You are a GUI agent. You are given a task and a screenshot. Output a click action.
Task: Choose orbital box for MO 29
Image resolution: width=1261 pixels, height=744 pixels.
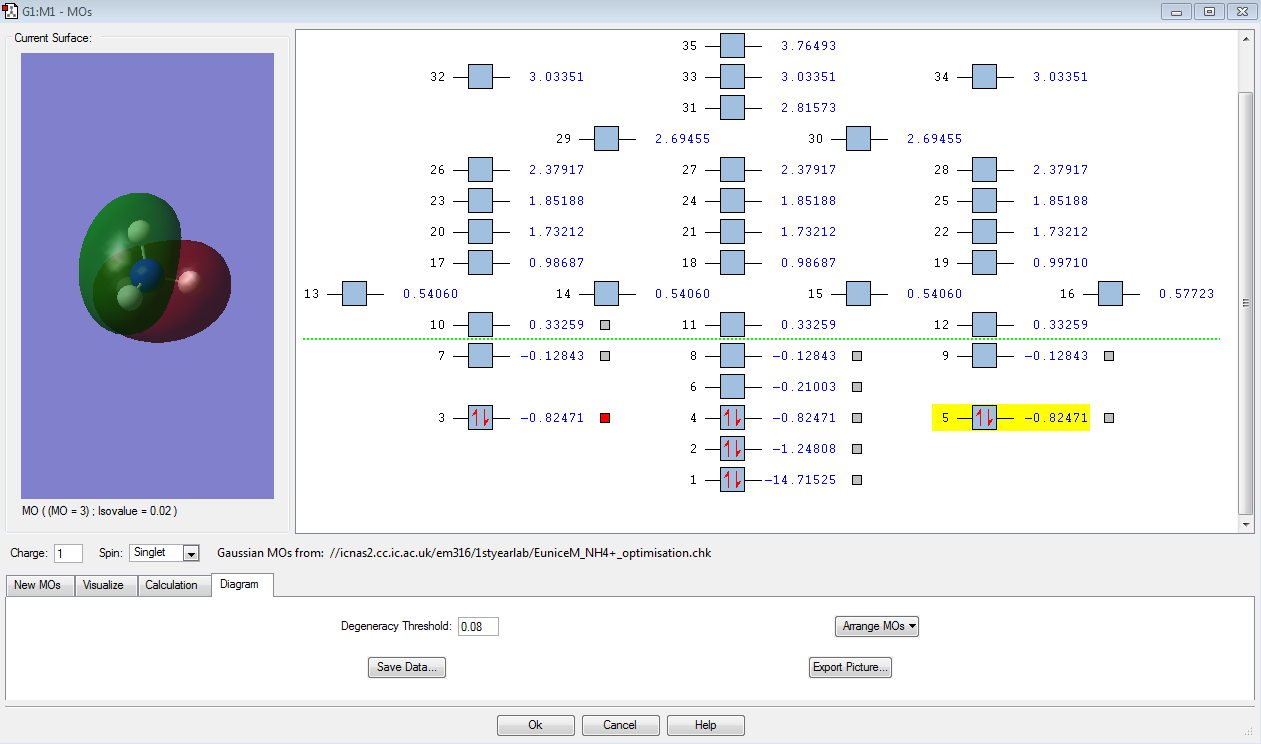click(x=607, y=138)
